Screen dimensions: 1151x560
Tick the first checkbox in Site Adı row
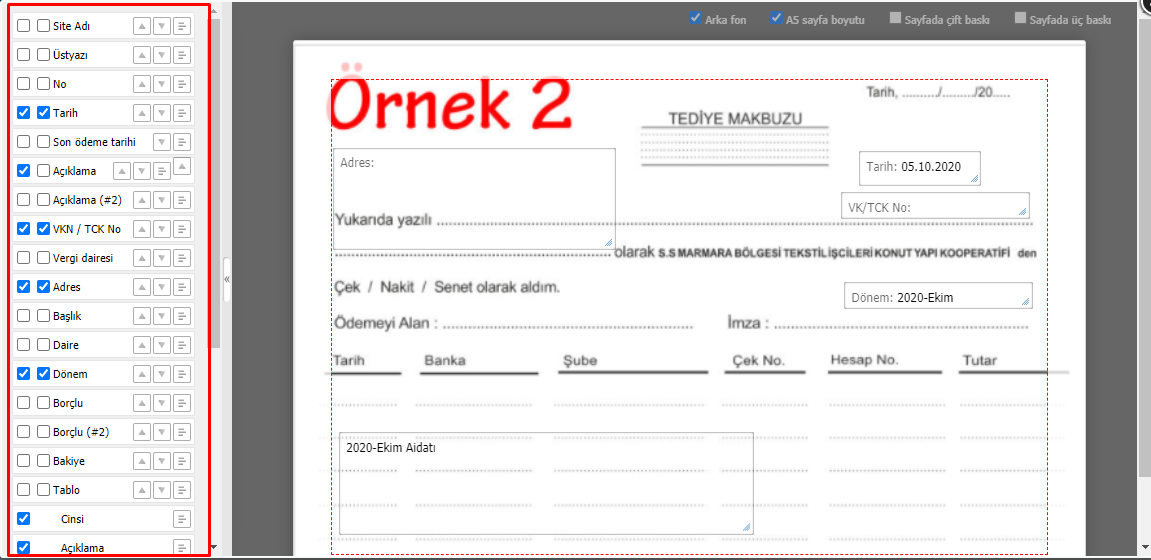click(23, 26)
